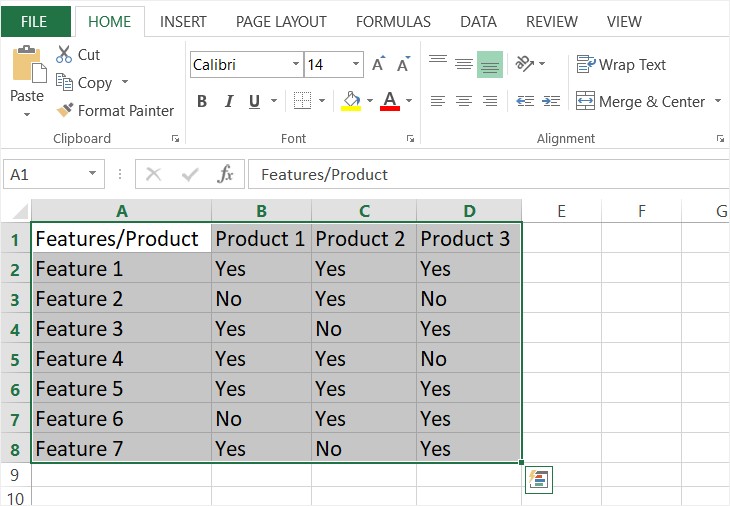Confirm entry with checkmark icon
Screen dimensions: 730x506
click(x=190, y=175)
